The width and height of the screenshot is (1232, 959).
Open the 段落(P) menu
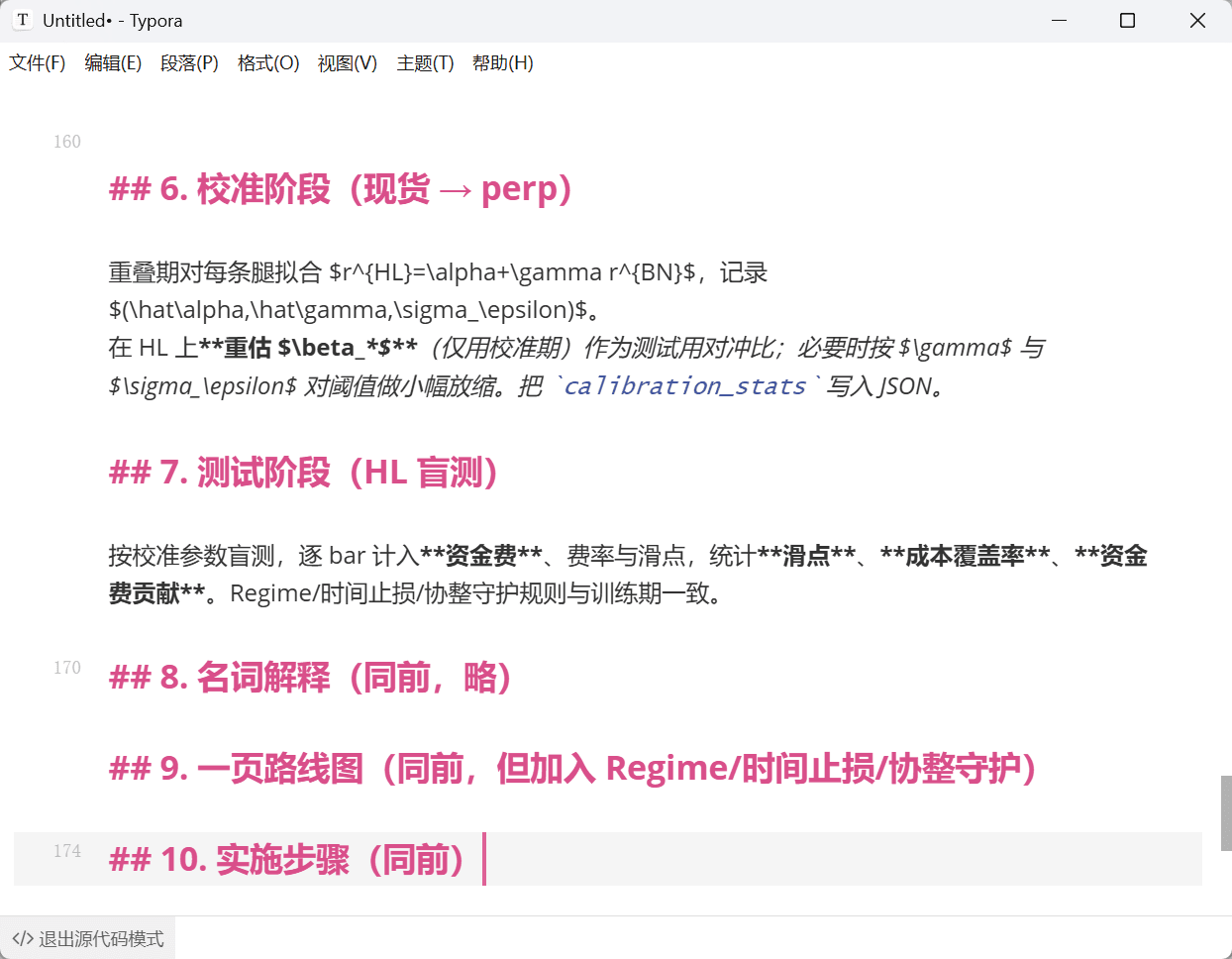click(x=189, y=63)
